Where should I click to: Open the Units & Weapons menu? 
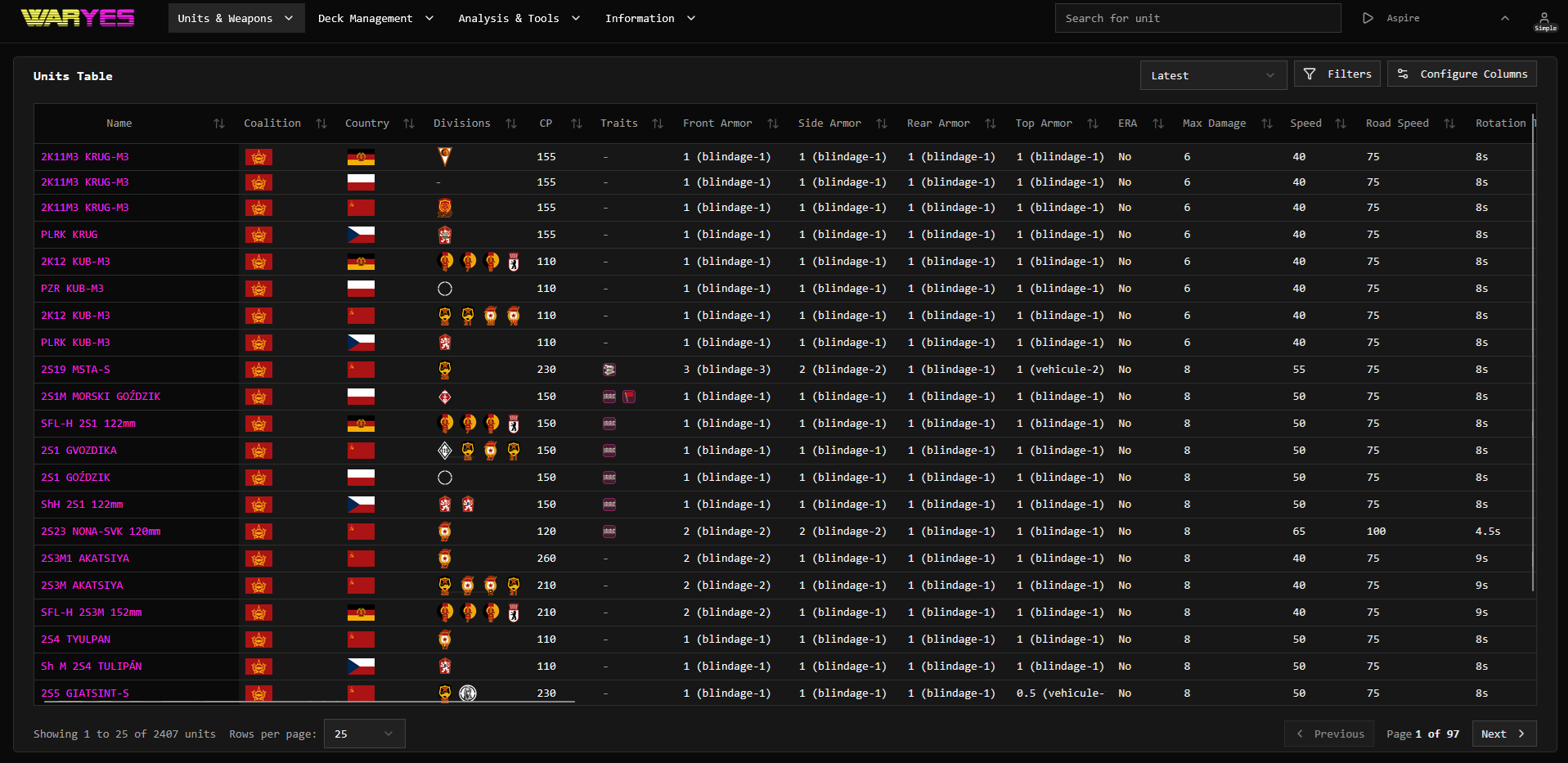[236, 17]
